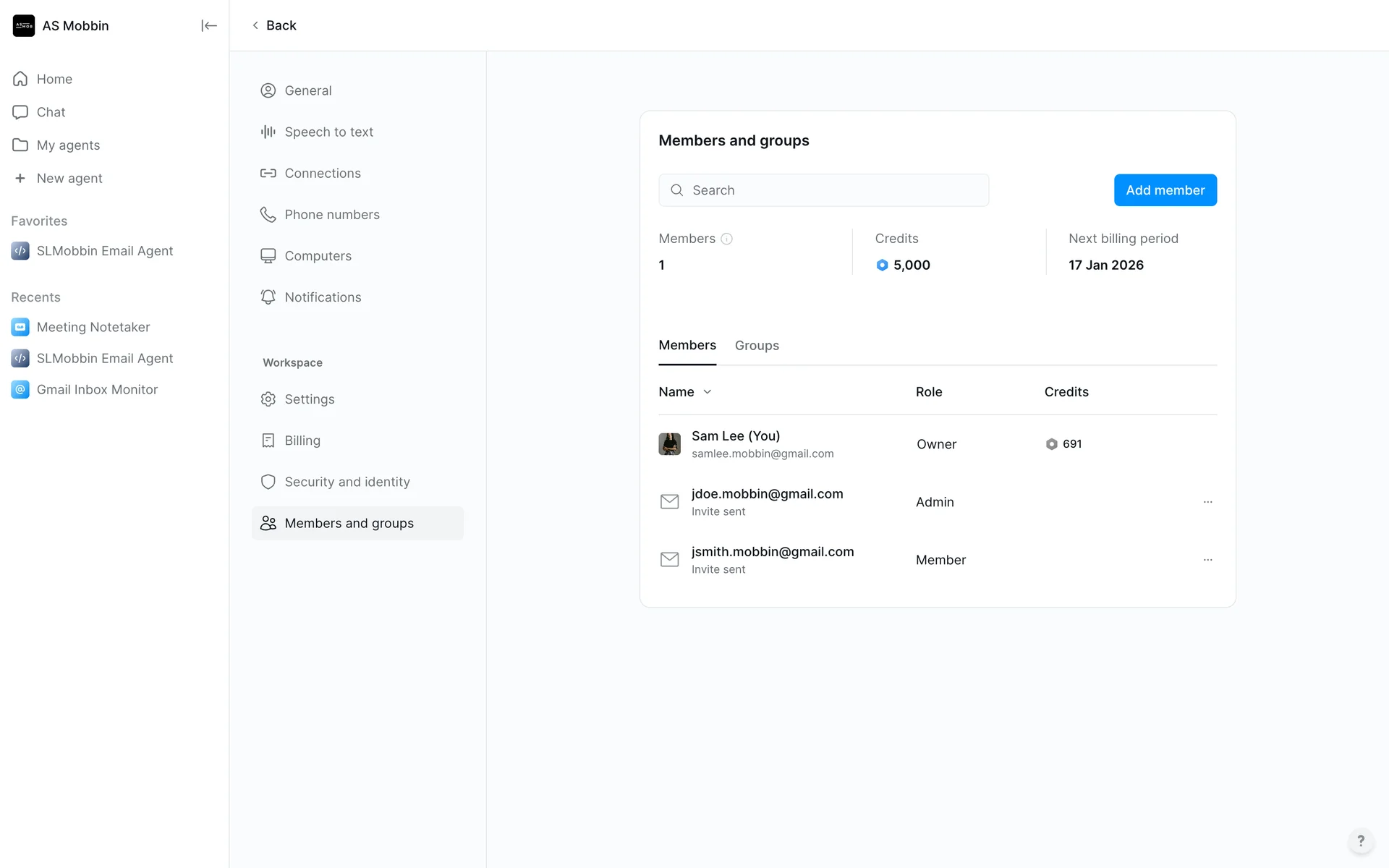The height and width of the screenshot is (868, 1389).
Task: Open the help question mark button
Action: click(x=1360, y=841)
